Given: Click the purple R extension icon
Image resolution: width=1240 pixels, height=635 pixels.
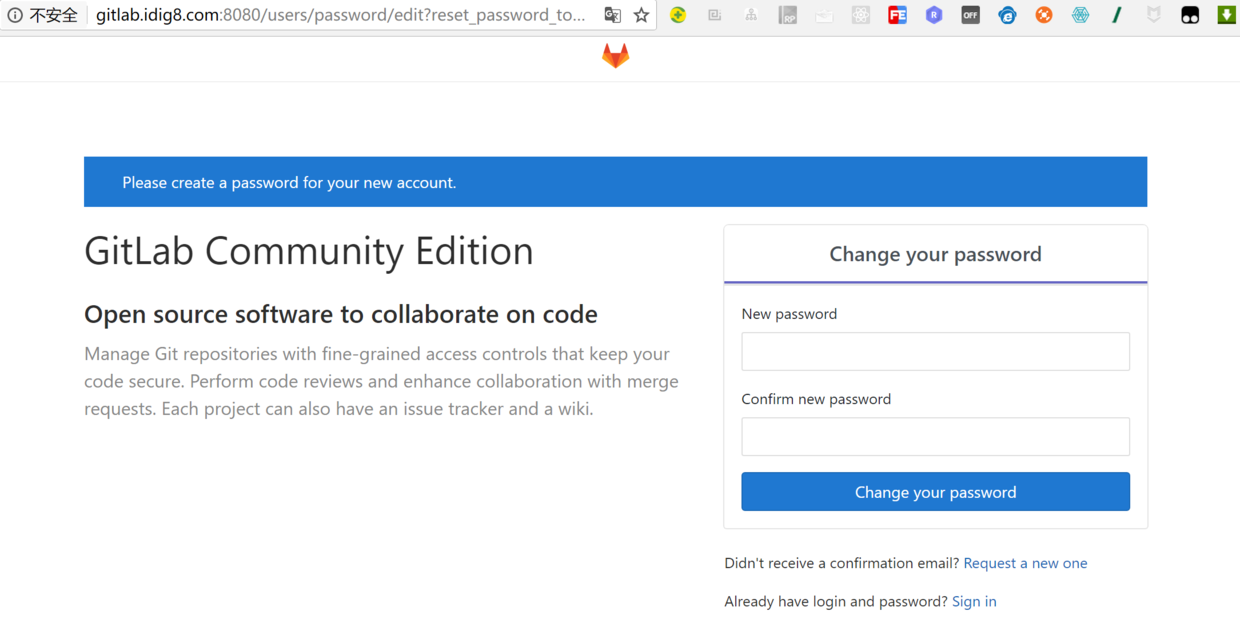Looking at the screenshot, I should (x=933, y=15).
